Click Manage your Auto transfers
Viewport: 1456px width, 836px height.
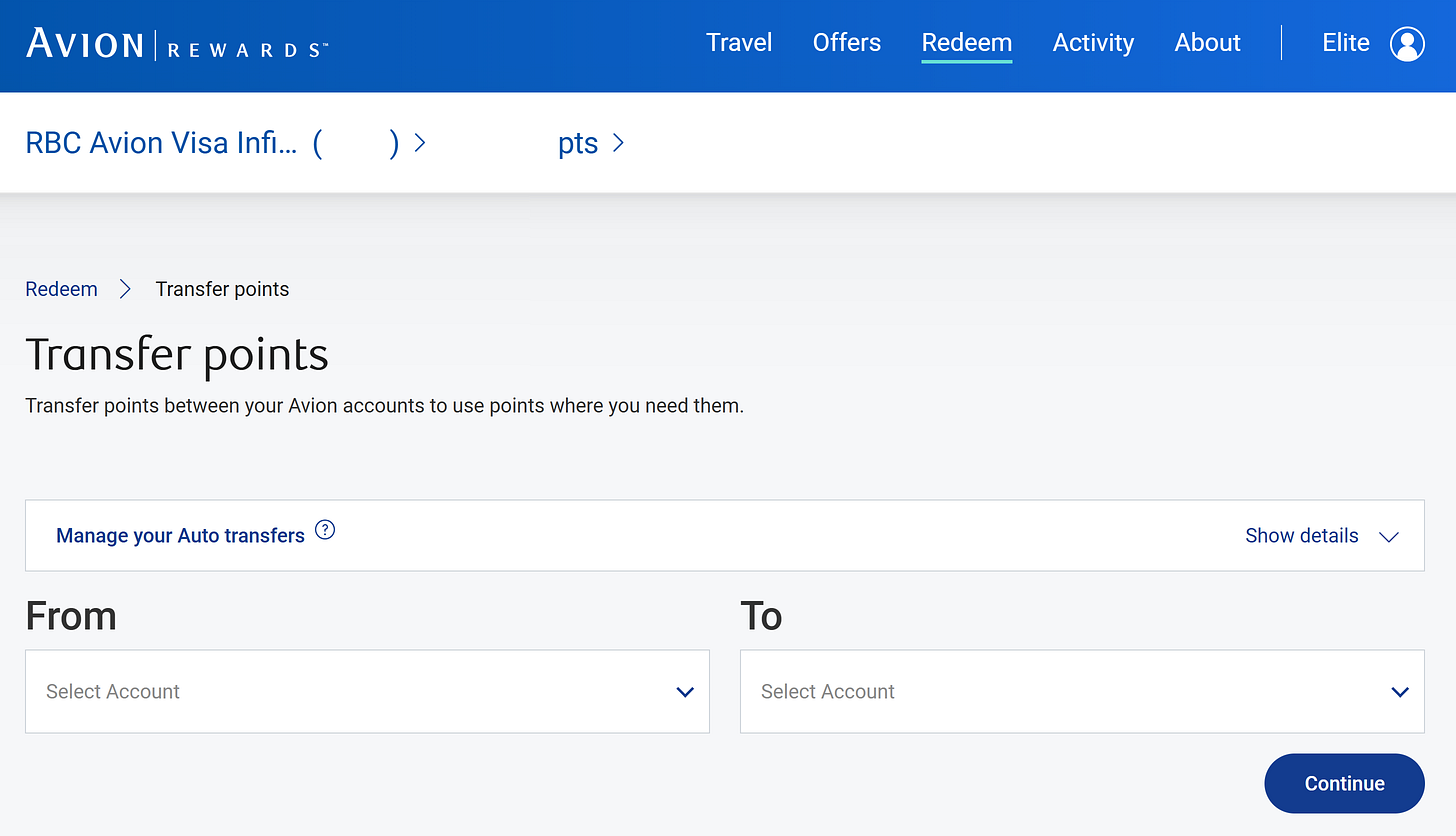tap(180, 536)
